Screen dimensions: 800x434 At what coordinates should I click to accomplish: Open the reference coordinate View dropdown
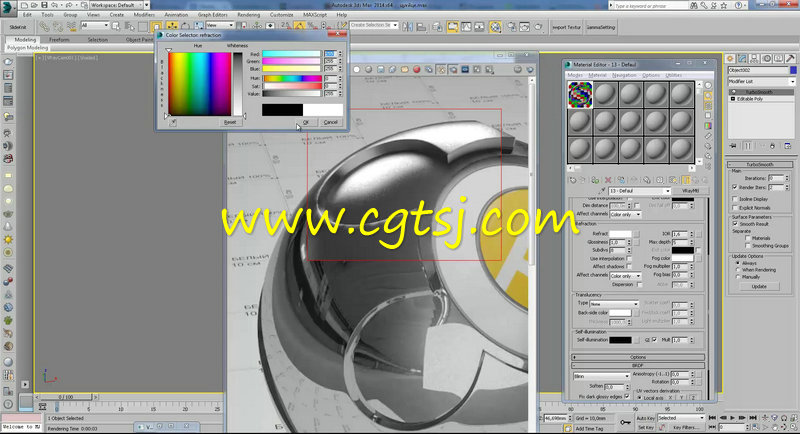tap(220, 25)
